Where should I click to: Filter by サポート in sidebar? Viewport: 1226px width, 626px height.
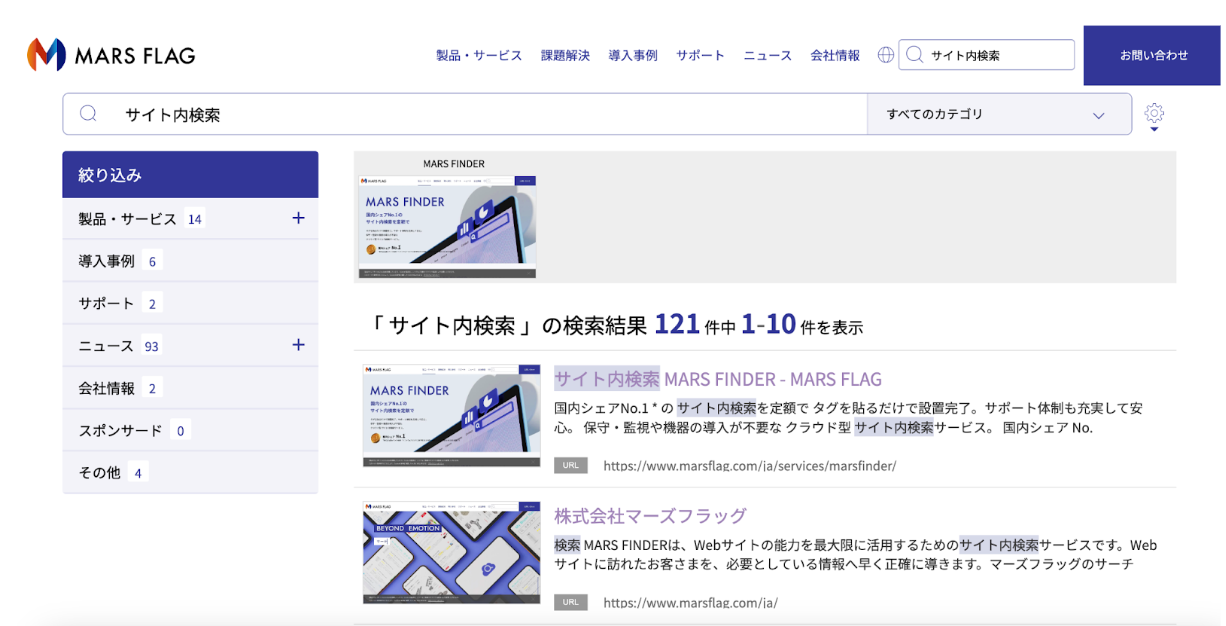click(x=190, y=303)
